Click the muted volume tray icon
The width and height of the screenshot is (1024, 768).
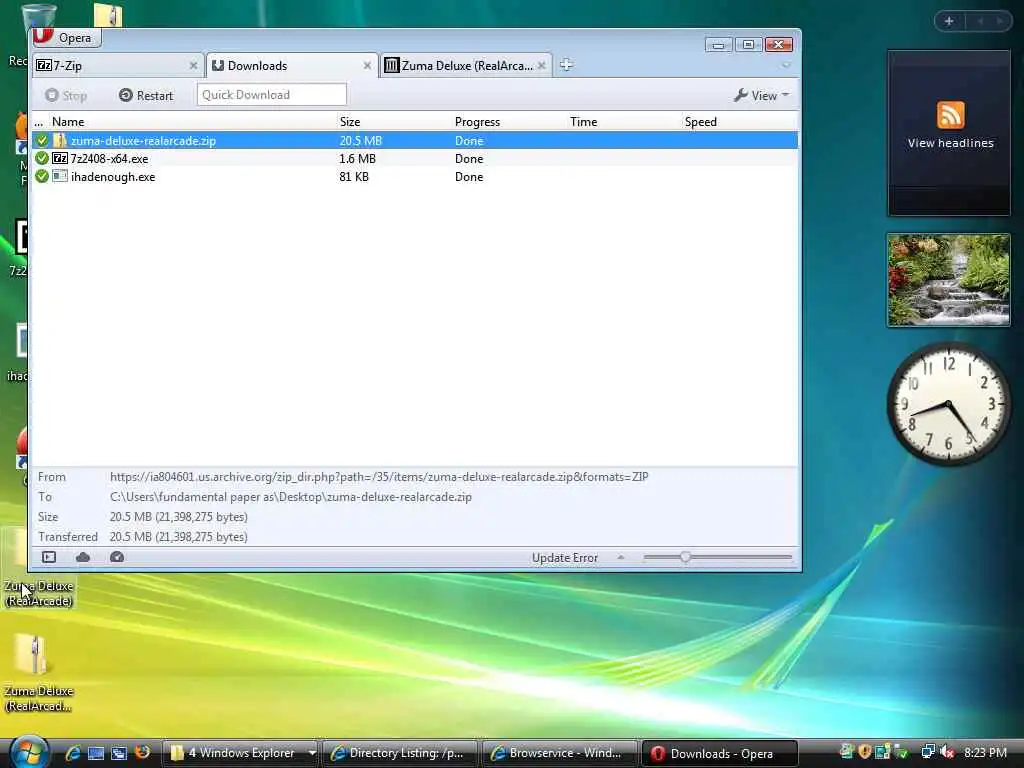point(946,752)
